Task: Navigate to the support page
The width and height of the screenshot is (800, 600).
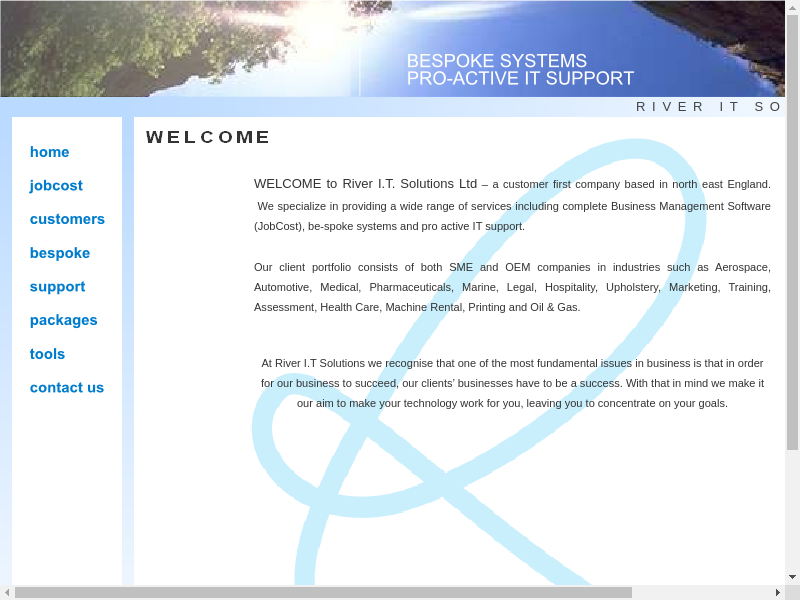Action: coord(57,287)
